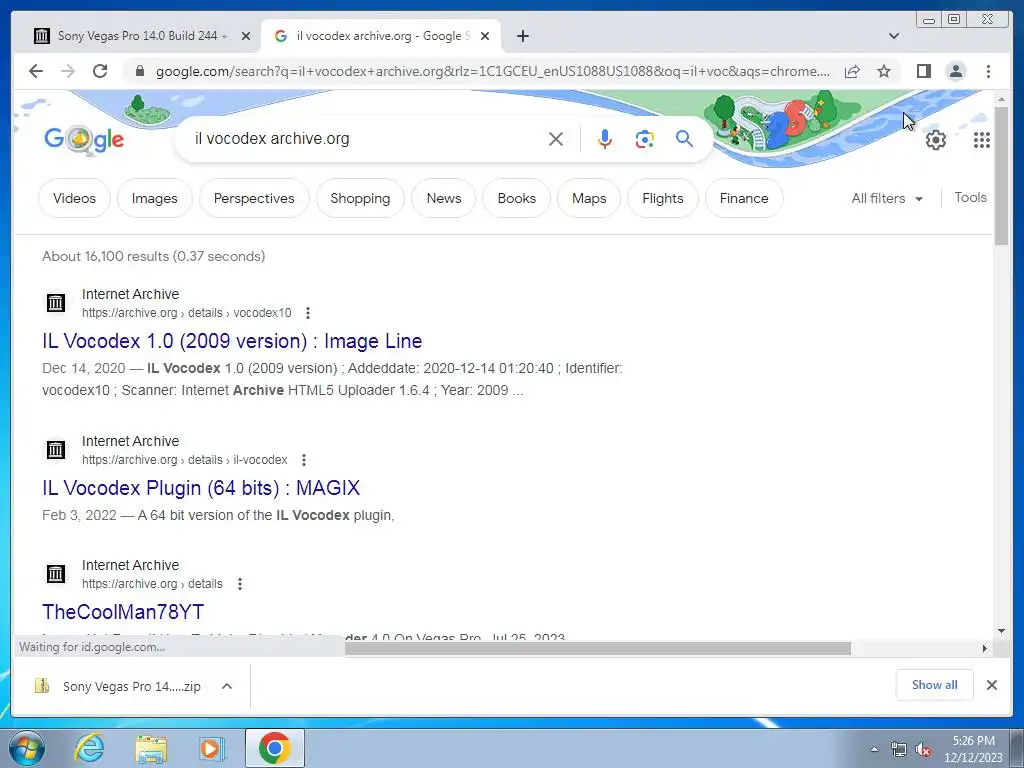Image resolution: width=1024 pixels, height=768 pixels.
Task: Open options for the il-vocodex result
Action: click(x=304, y=460)
